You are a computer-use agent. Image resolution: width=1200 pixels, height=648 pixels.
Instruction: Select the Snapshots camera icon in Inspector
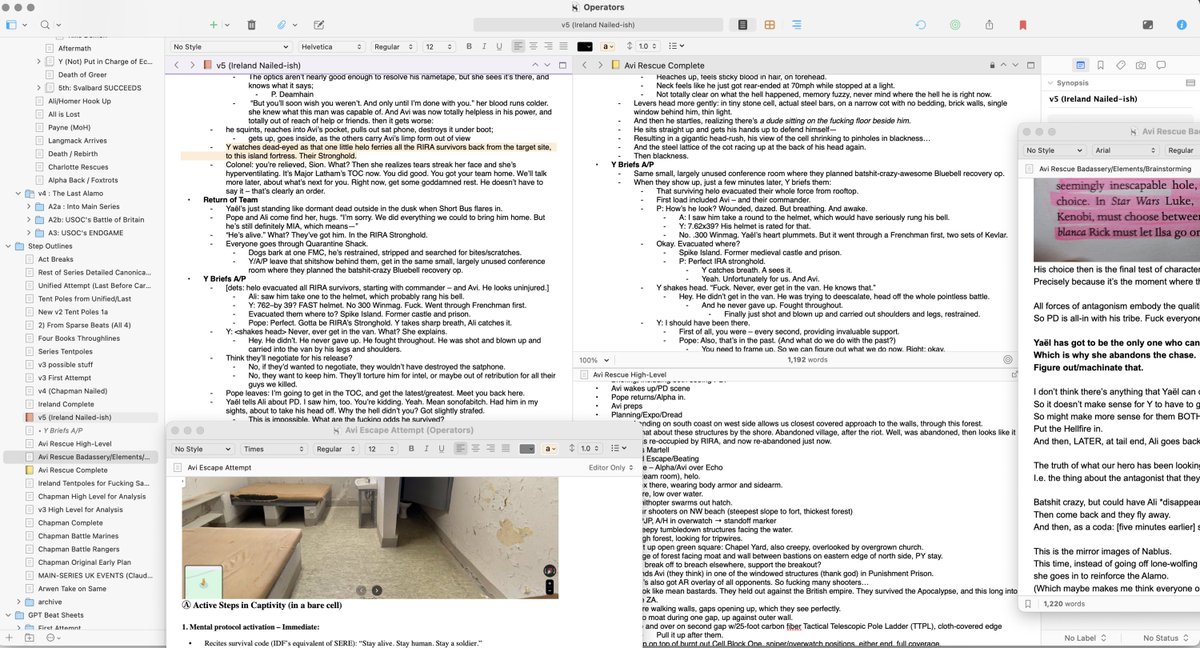tap(1141, 65)
